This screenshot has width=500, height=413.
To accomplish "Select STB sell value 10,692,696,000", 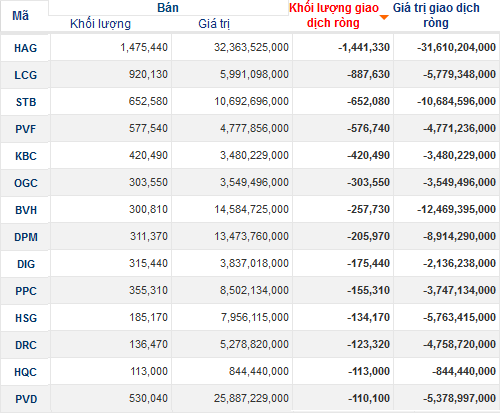I will click(x=251, y=101).
